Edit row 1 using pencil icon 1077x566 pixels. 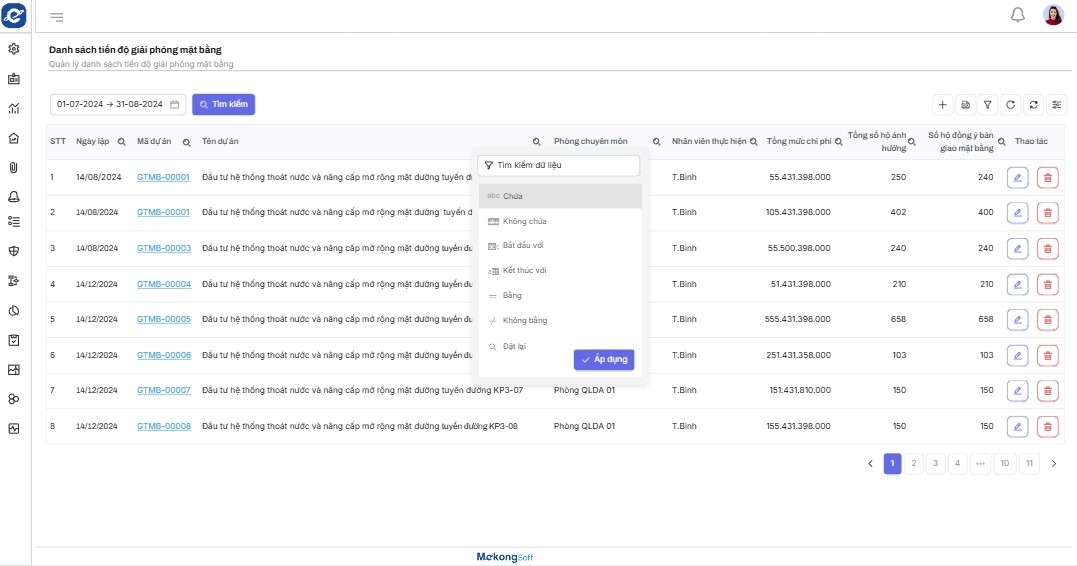(x=1017, y=177)
